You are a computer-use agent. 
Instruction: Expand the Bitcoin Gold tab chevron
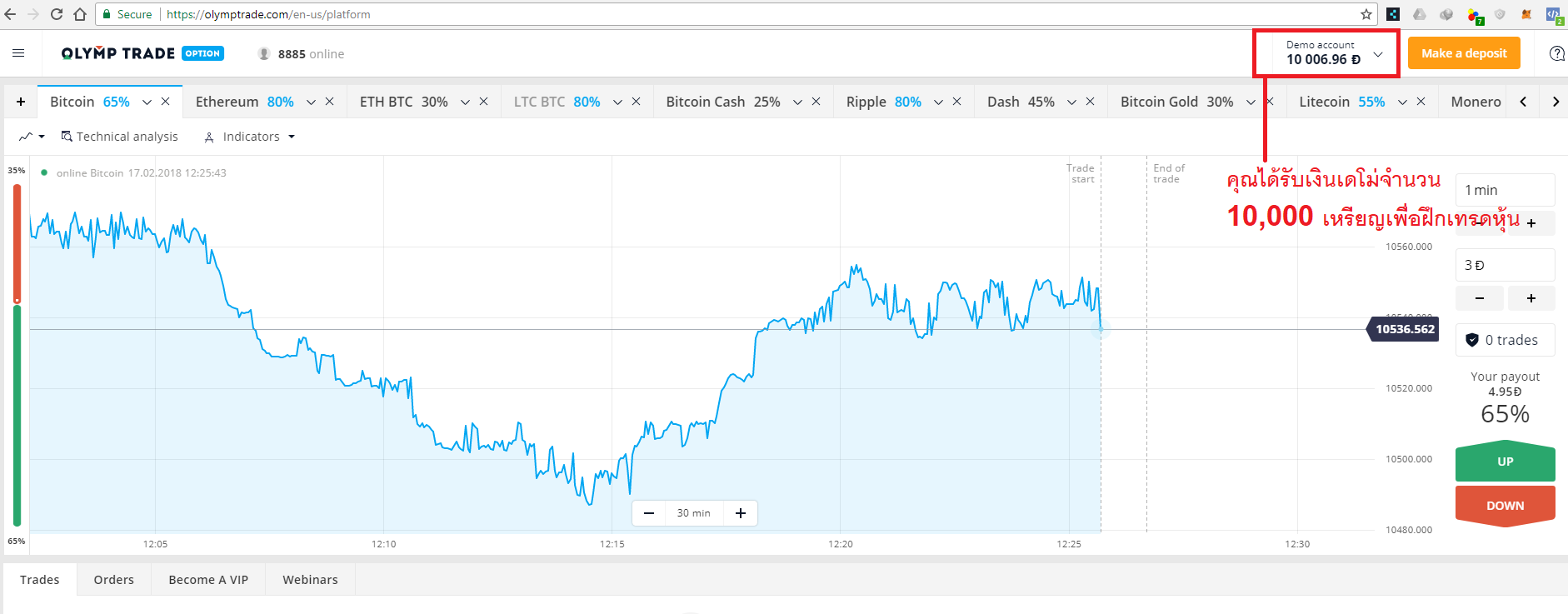1251,102
